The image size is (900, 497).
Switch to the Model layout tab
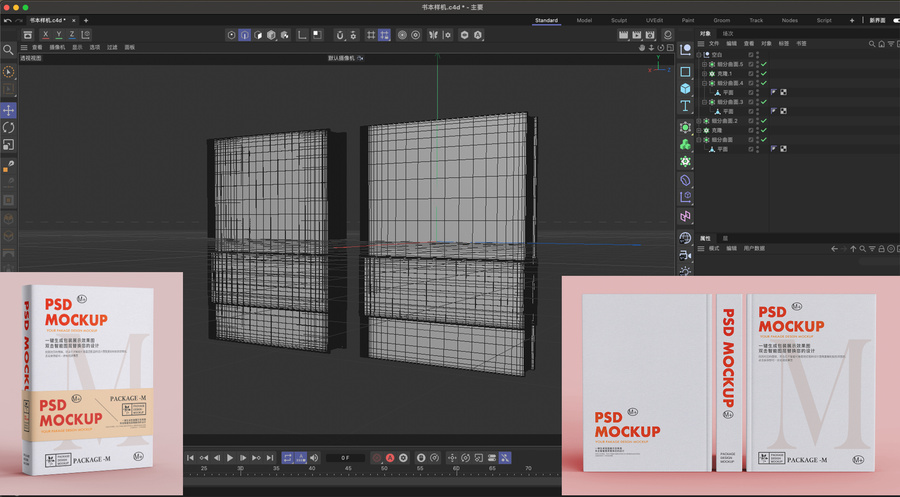pos(584,21)
